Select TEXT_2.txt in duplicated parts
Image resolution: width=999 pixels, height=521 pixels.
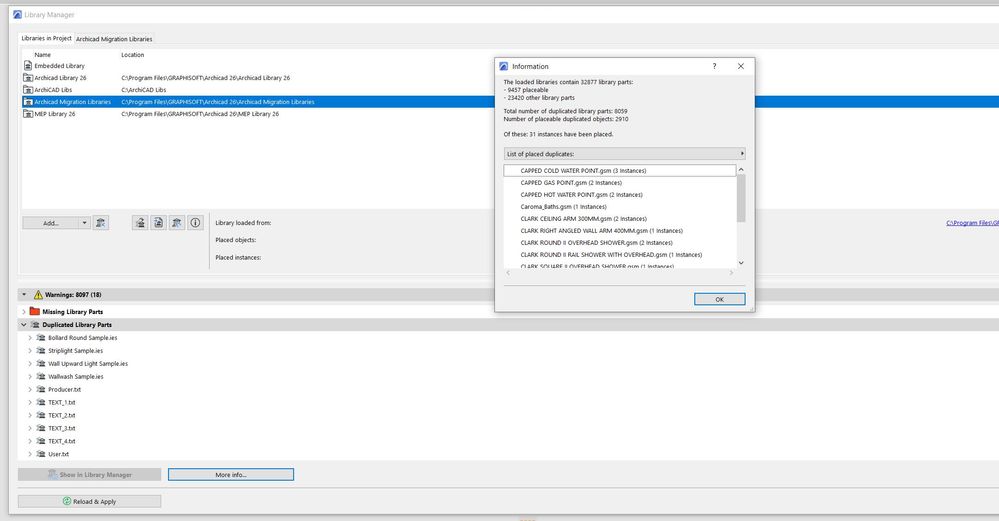tap(62, 415)
